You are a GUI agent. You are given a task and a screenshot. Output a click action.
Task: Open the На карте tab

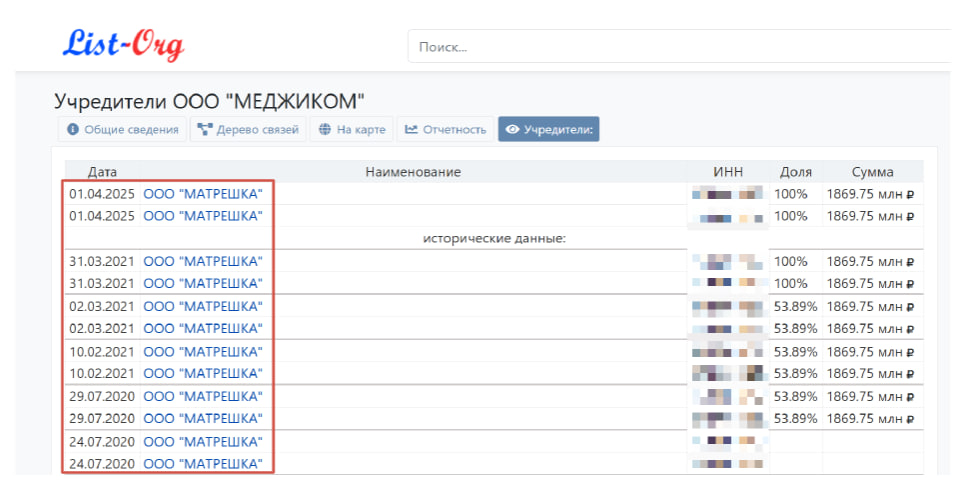click(x=351, y=130)
